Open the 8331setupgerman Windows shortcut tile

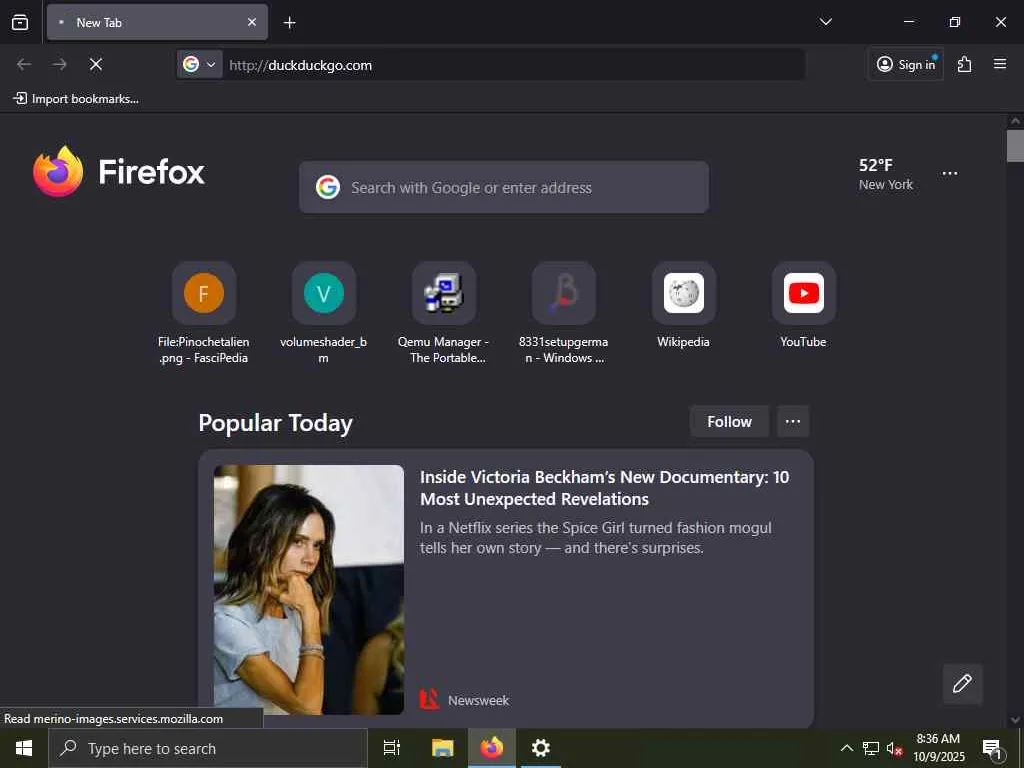click(564, 312)
